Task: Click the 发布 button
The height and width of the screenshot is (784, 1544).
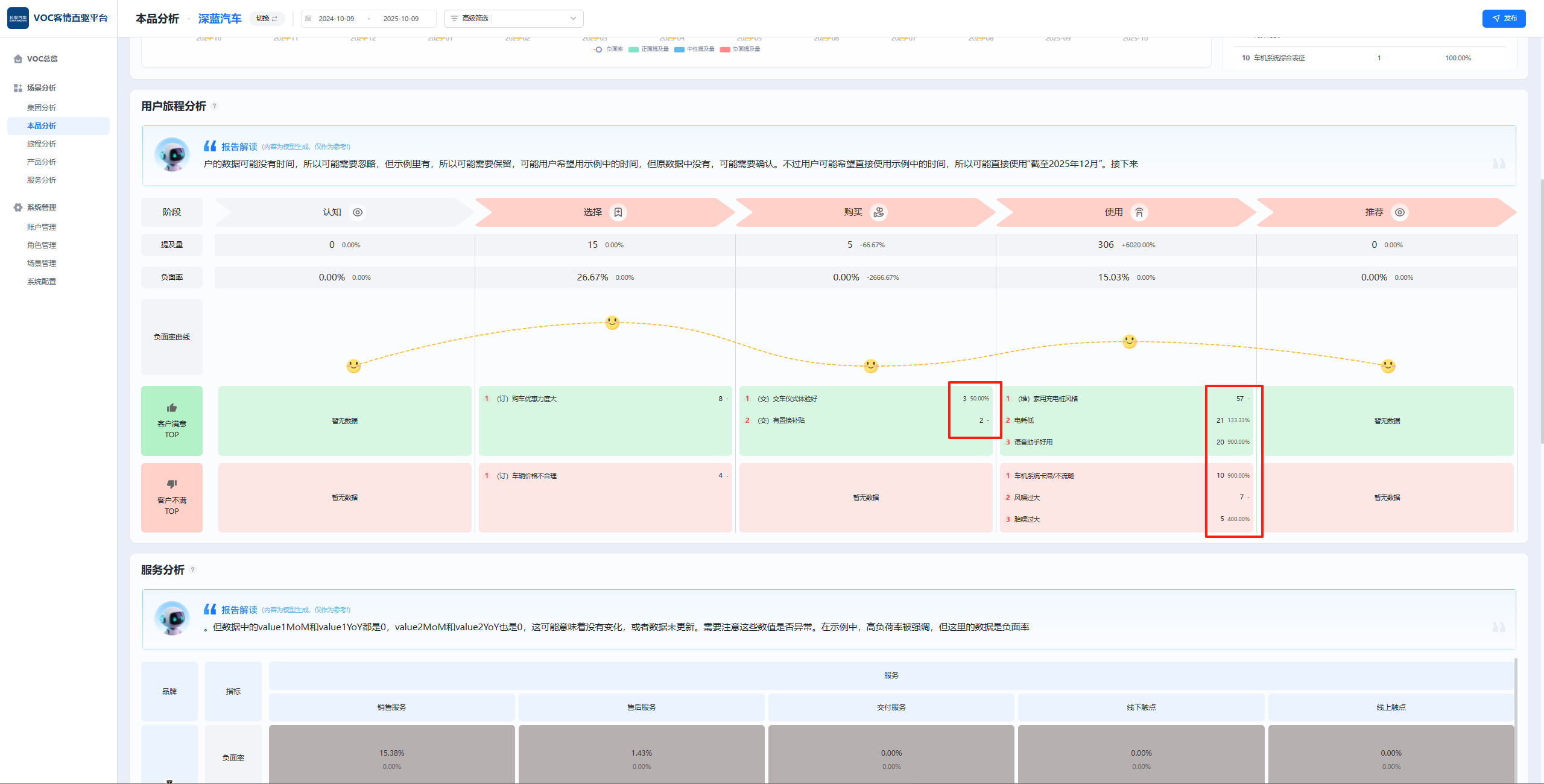Action: coord(1504,19)
